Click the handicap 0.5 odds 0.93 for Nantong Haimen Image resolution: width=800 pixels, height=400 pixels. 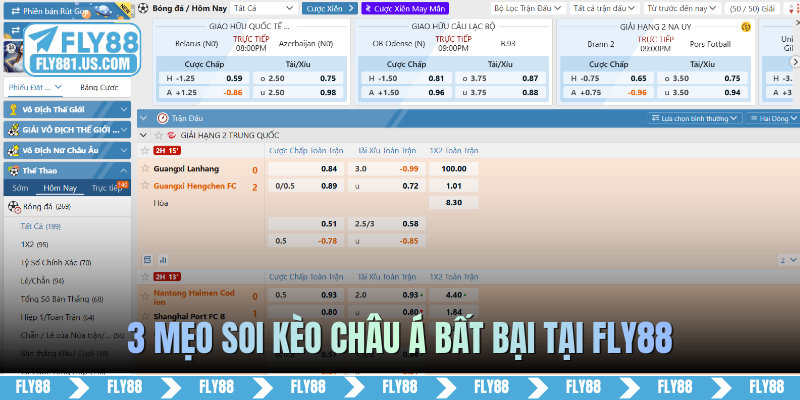306,295
